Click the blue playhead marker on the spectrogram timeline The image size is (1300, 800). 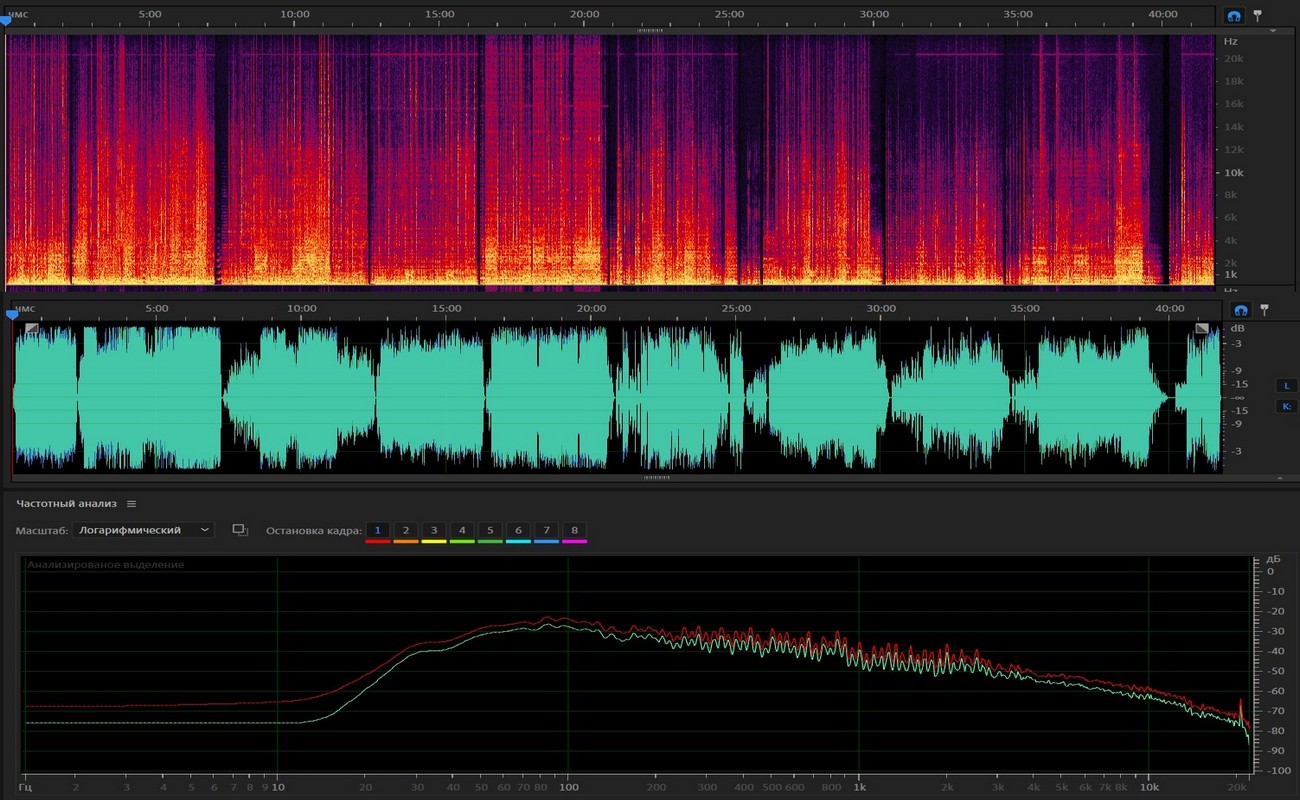click(x=5, y=21)
